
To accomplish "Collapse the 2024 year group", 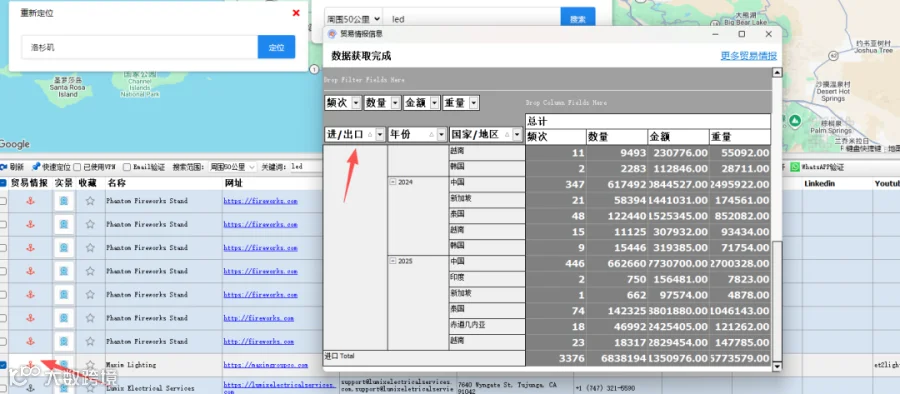I will click(x=393, y=181).
